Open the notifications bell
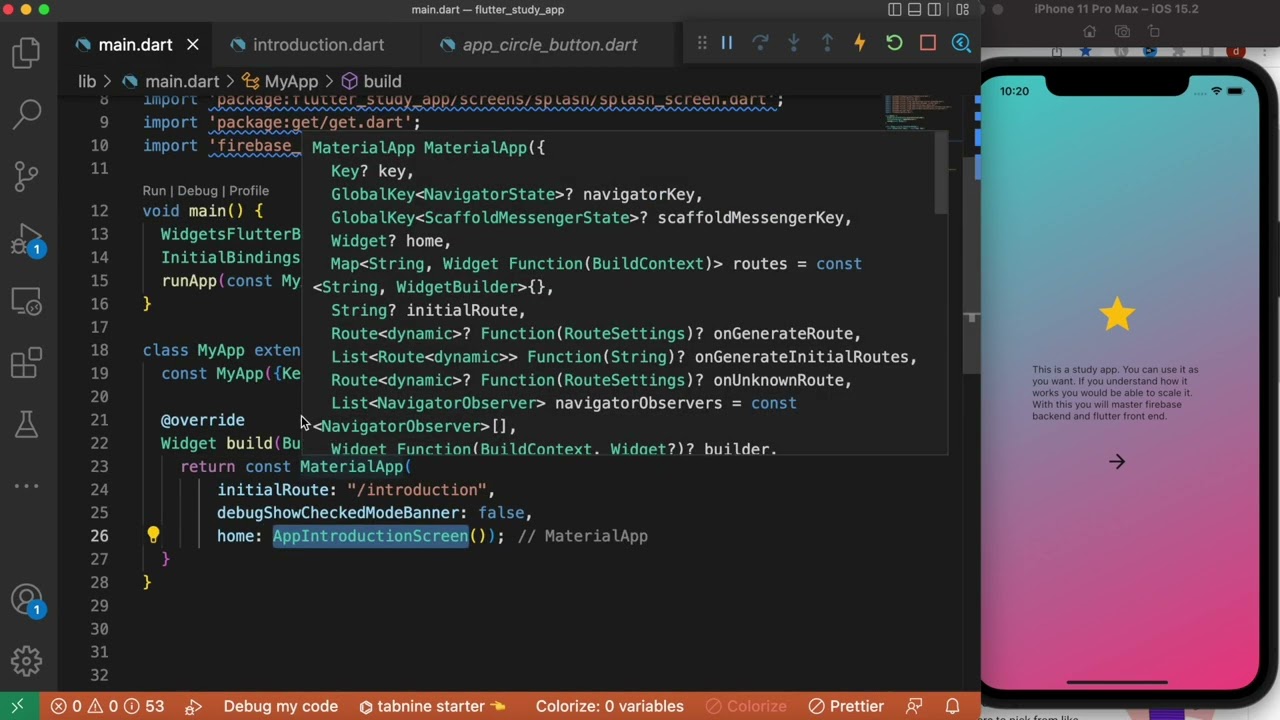 pyautogui.click(x=953, y=706)
